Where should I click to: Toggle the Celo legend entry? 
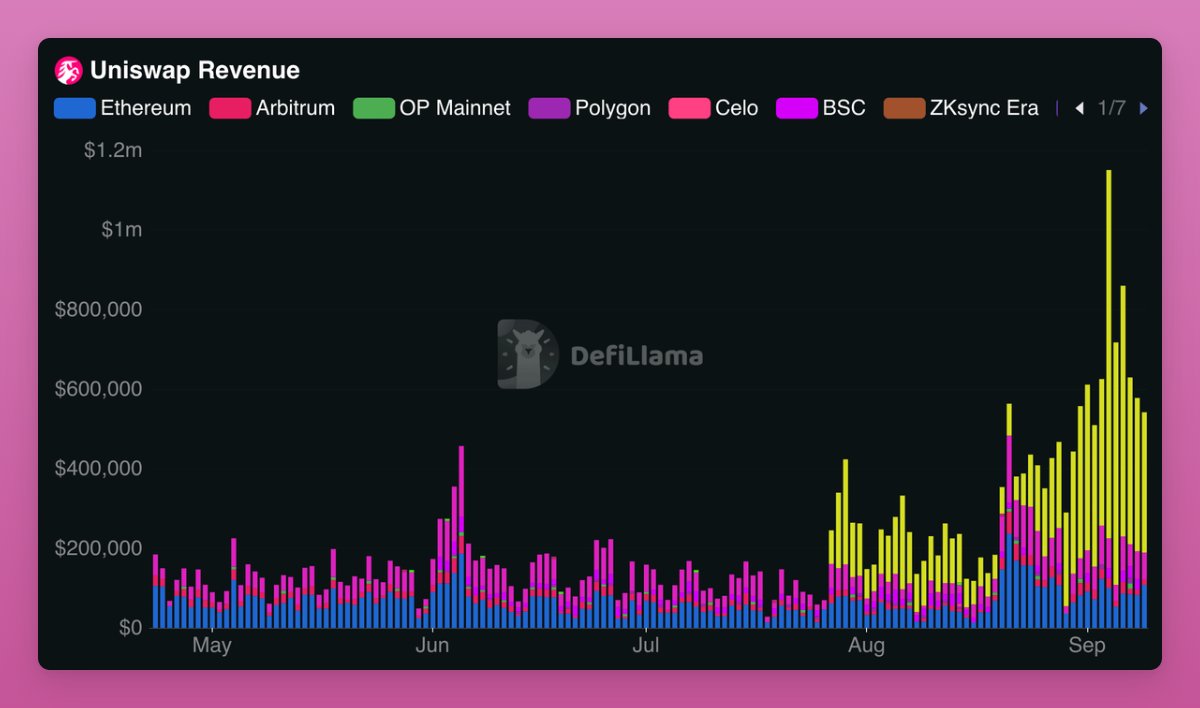point(713,108)
